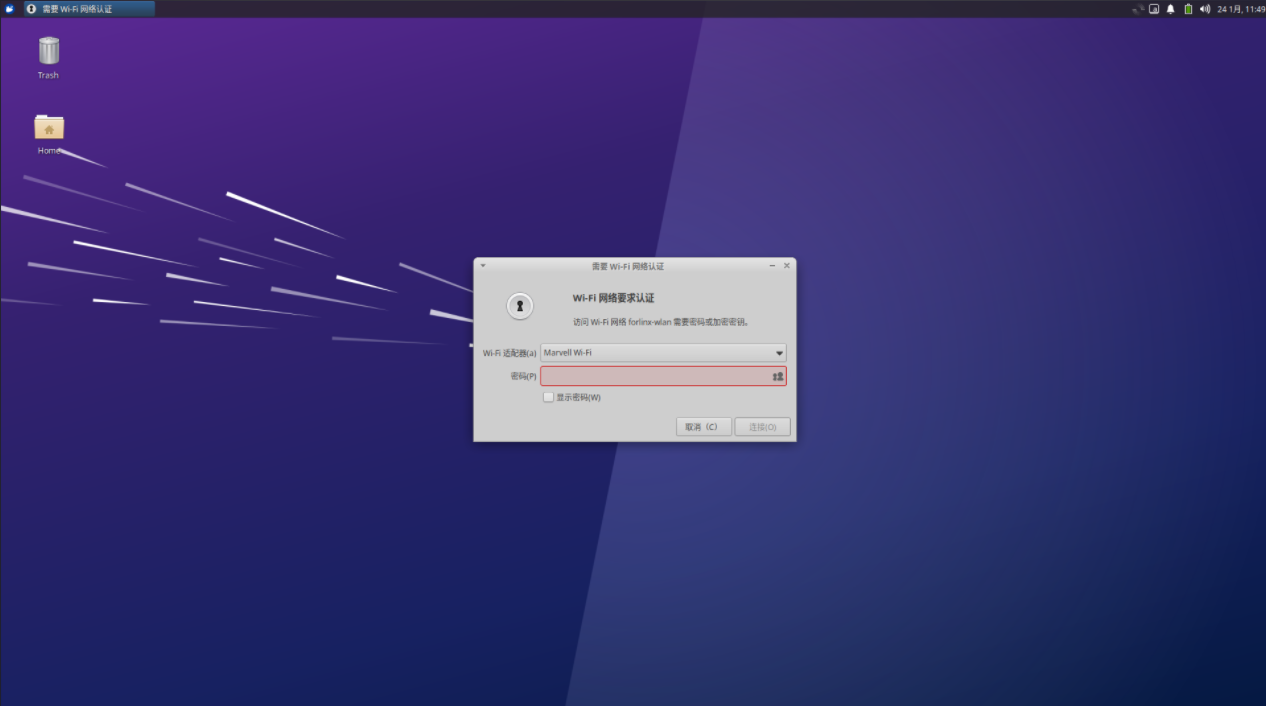1266x706 pixels.
Task: Open the notification bell in panel
Action: coord(1171,9)
